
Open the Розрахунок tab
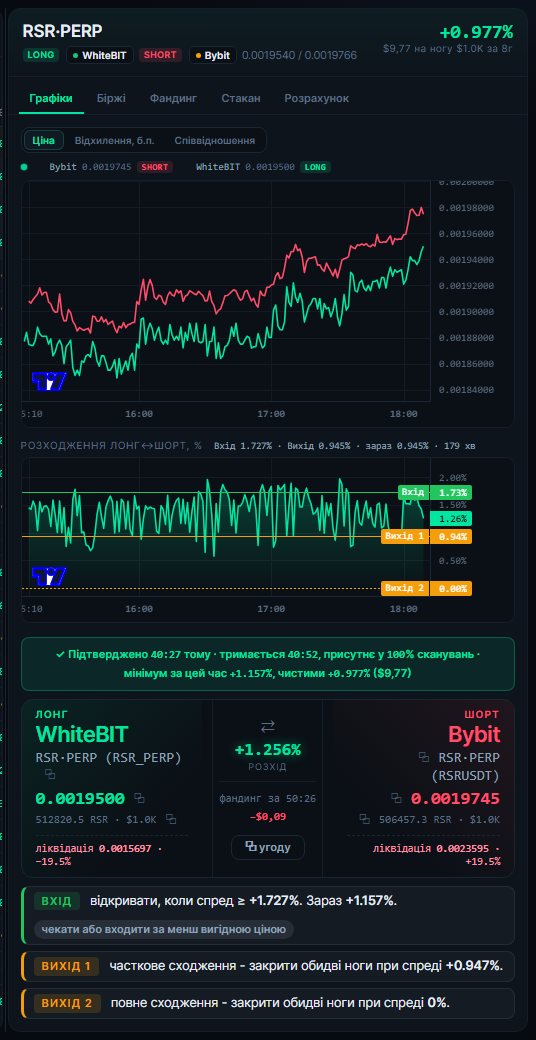click(316, 98)
